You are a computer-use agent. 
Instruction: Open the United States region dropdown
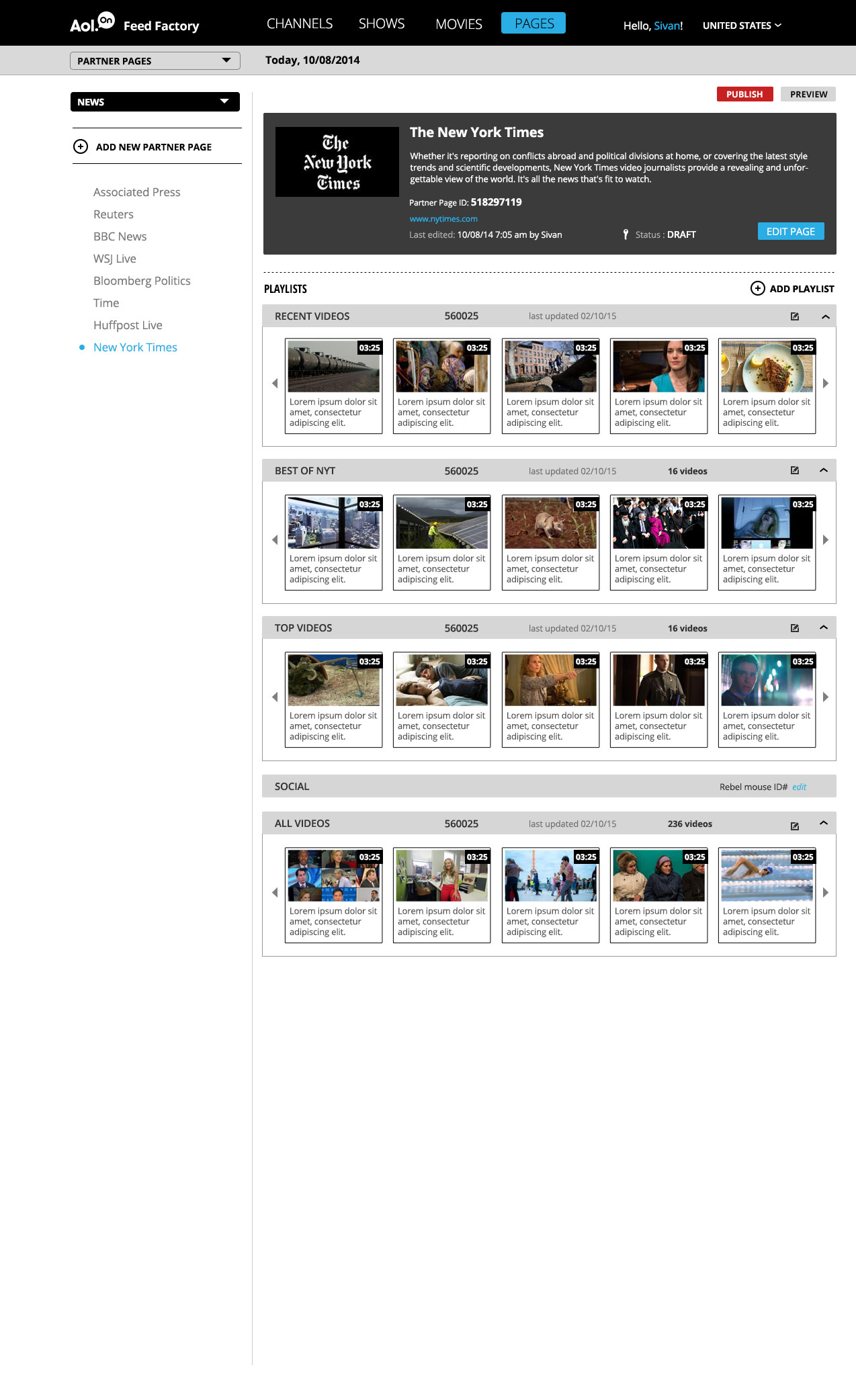click(x=742, y=26)
